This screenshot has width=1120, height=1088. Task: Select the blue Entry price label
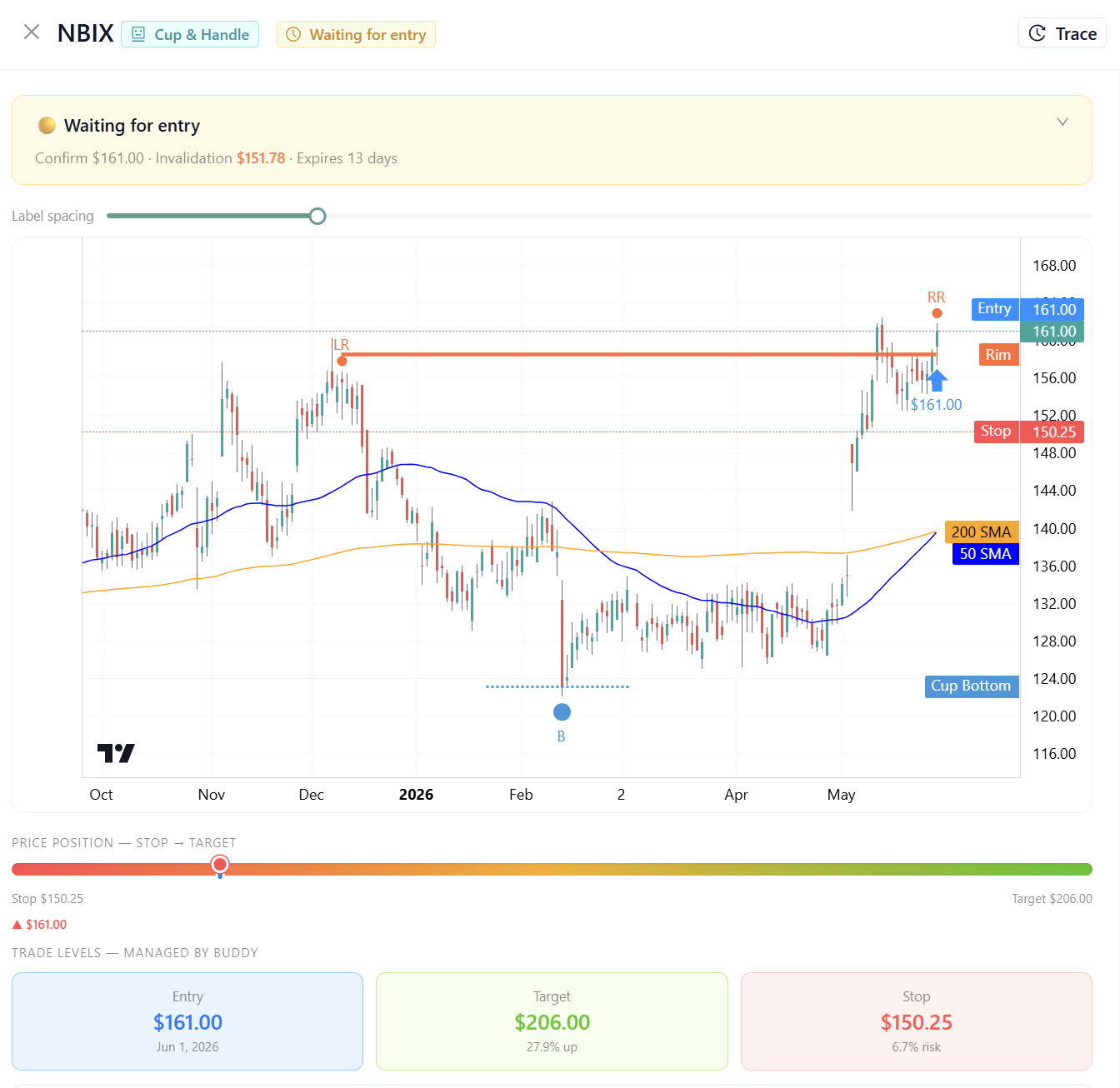tap(1027, 309)
